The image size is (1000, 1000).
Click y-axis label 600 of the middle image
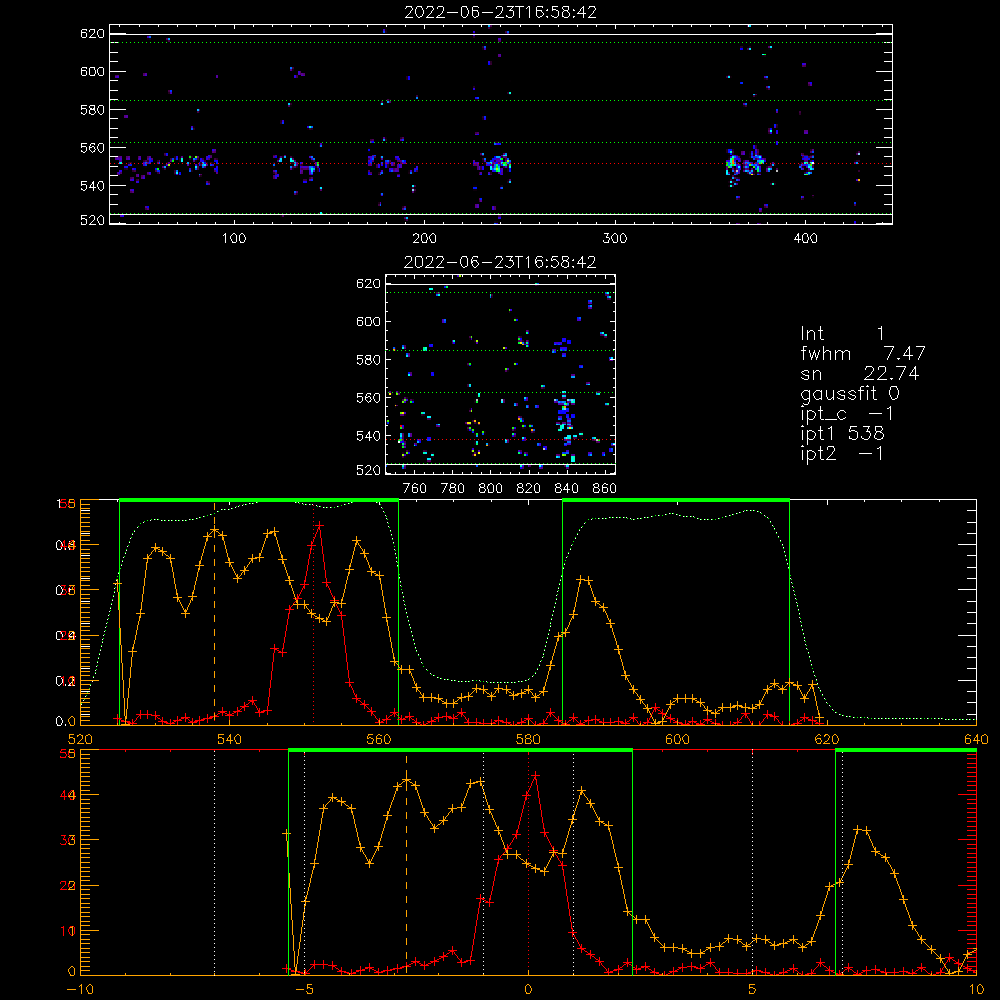click(x=368, y=321)
